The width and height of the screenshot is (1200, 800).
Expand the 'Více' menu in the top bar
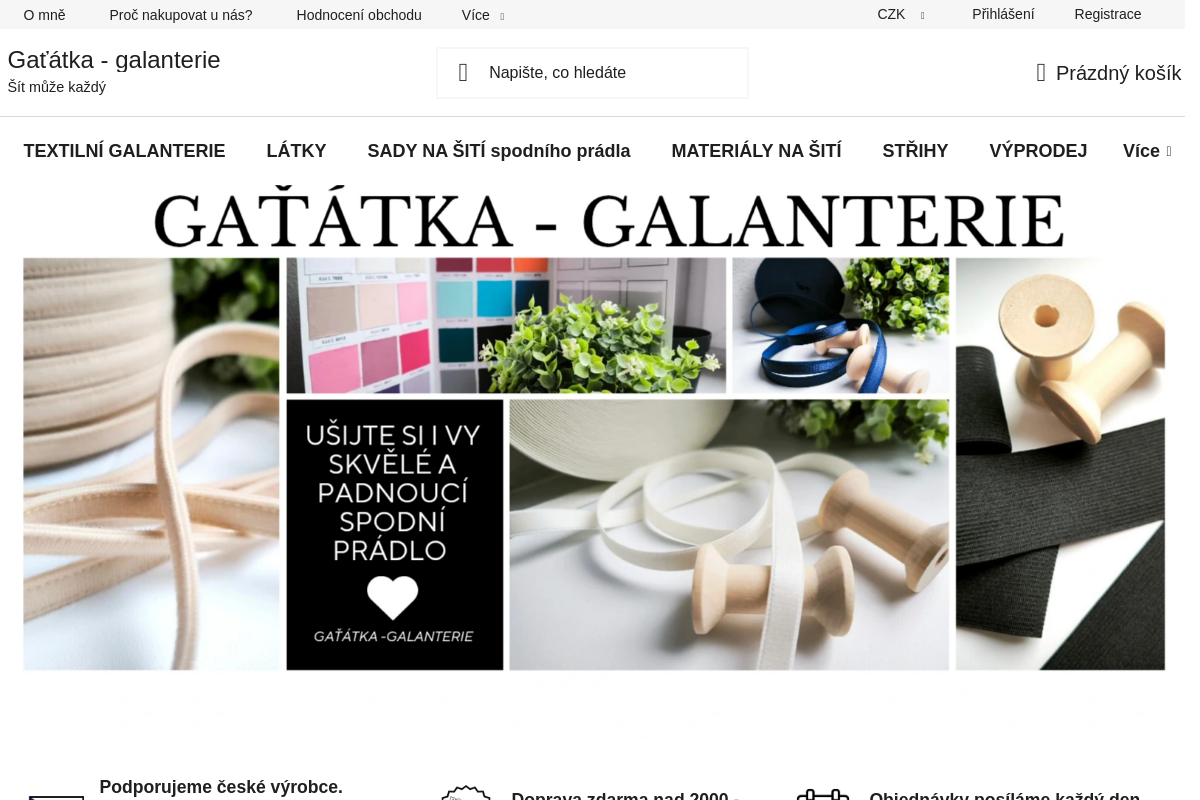477,14
